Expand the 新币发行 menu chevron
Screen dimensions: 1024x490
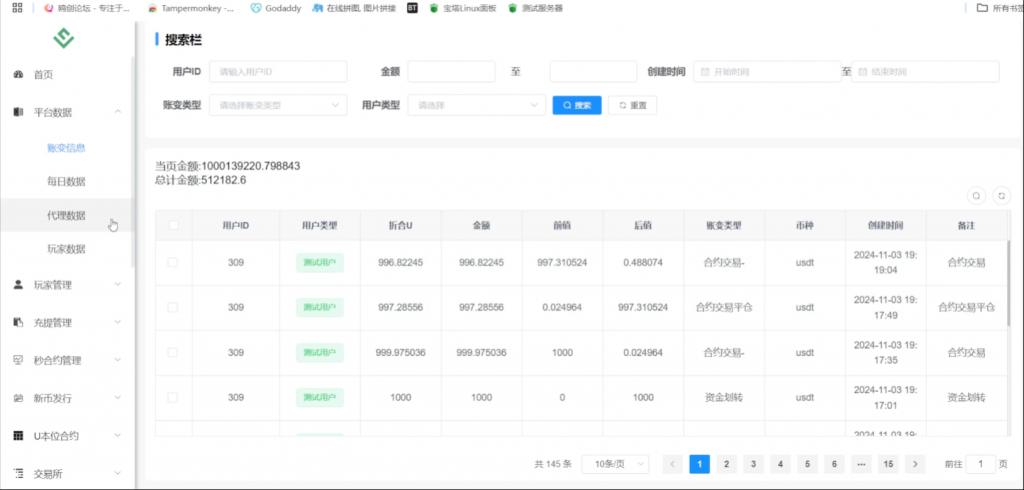(118, 398)
